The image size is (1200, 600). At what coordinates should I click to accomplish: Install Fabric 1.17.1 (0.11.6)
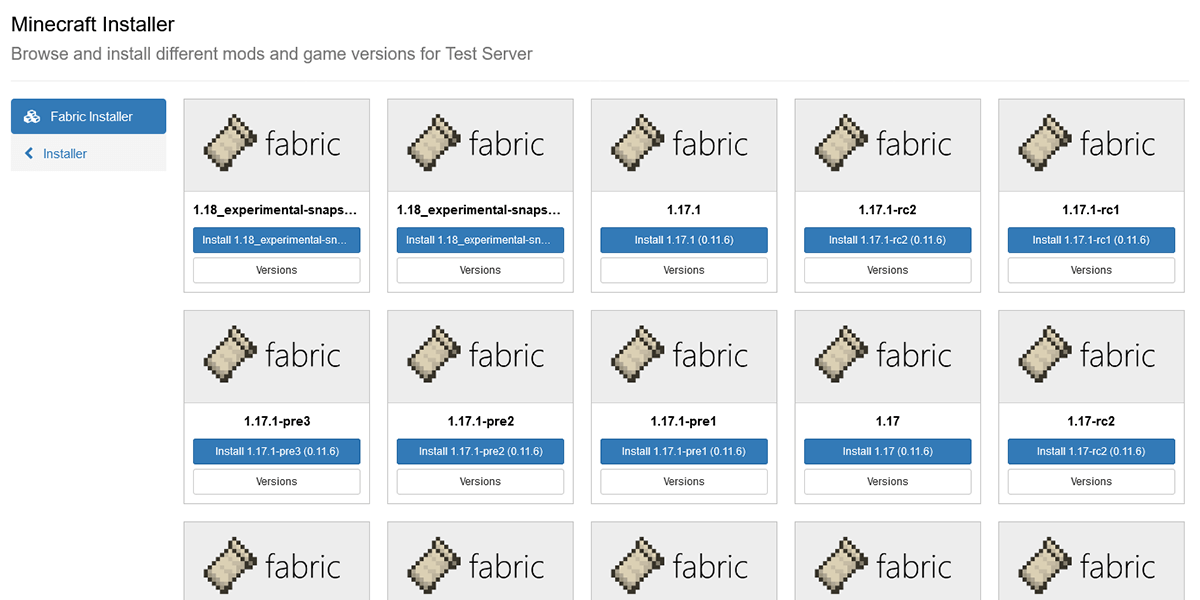click(x=684, y=240)
